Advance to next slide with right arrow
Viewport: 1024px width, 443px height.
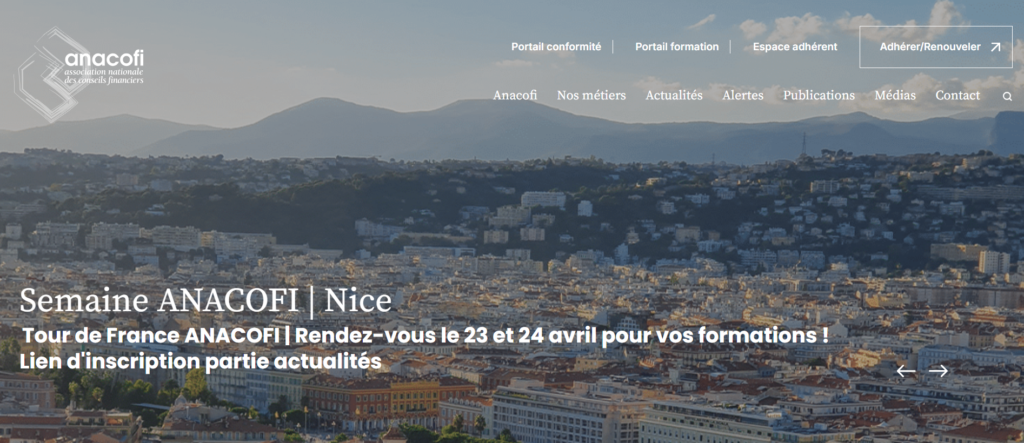pyautogui.click(x=938, y=371)
